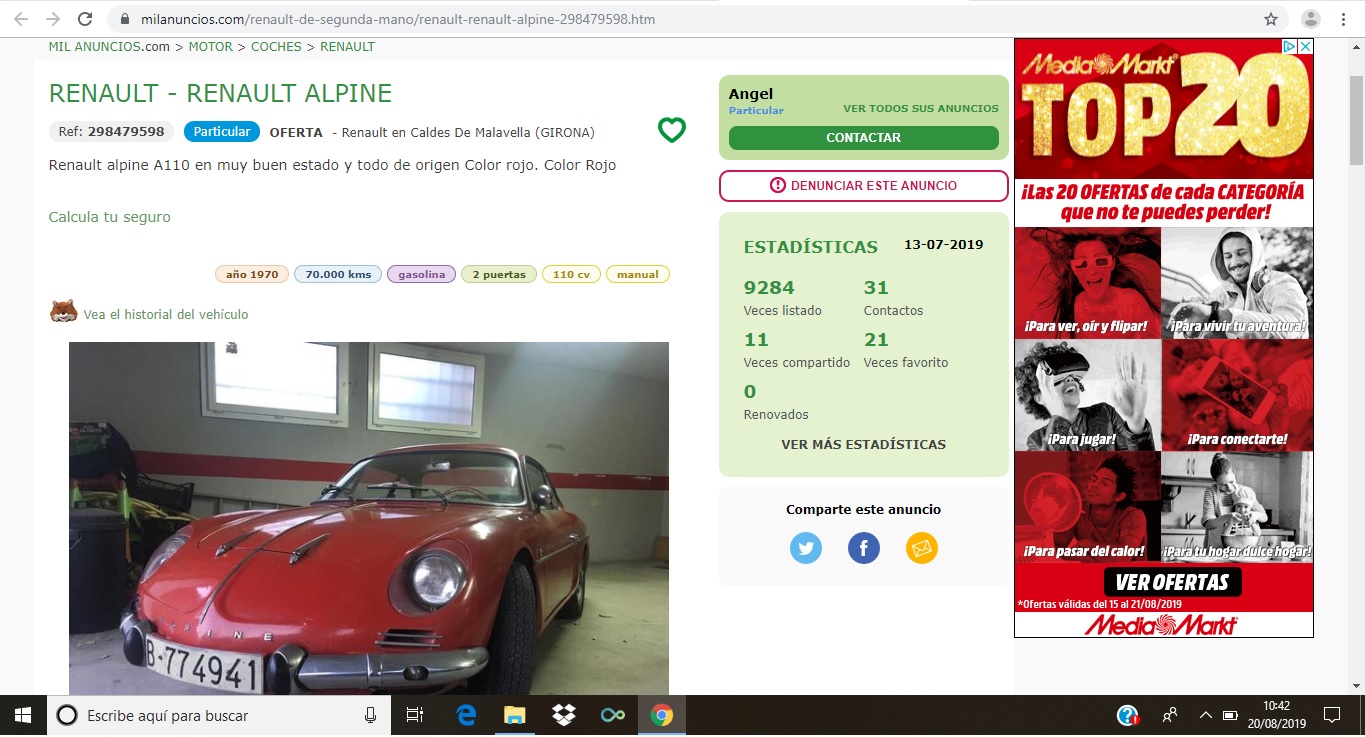1365x737 pixels.
Task: Click the 9284 Veces listado statistic
Action: [783, 298]
